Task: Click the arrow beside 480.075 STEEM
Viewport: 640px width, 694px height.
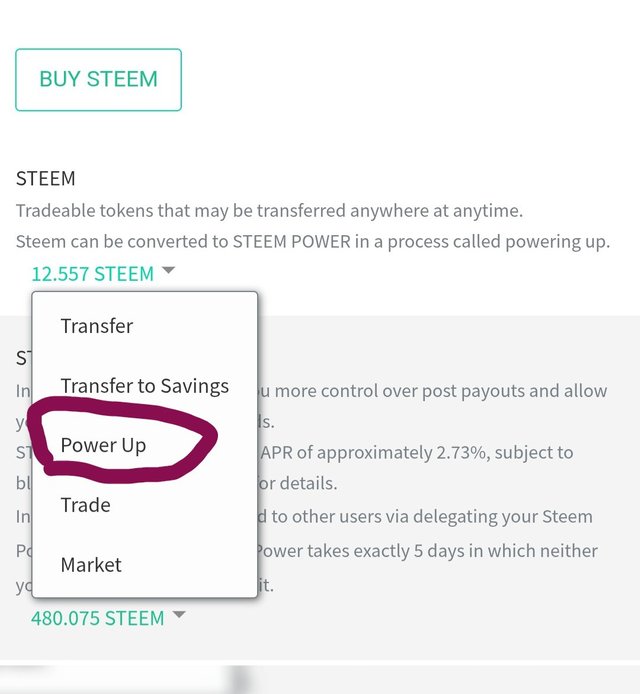Action: pos(179,614)
